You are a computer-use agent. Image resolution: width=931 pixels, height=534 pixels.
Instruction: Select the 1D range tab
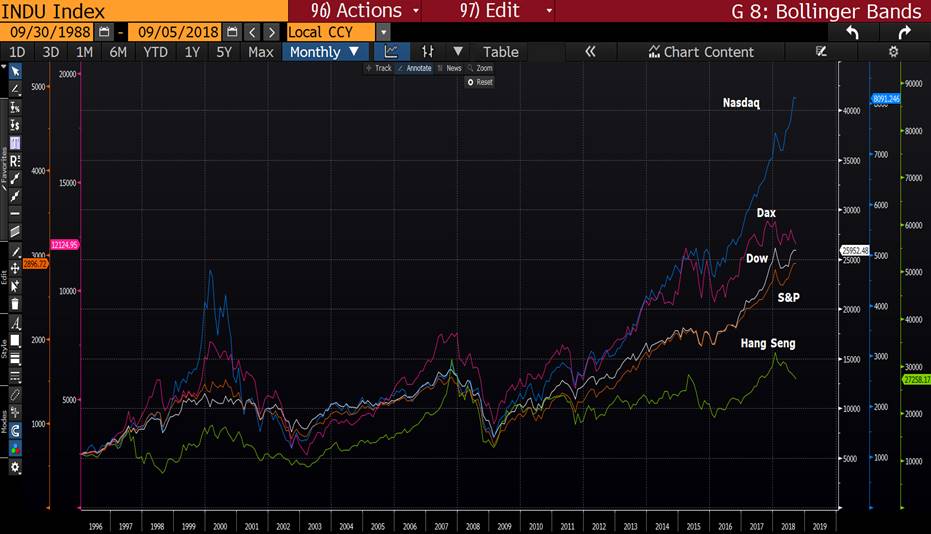tap(17, 52)
